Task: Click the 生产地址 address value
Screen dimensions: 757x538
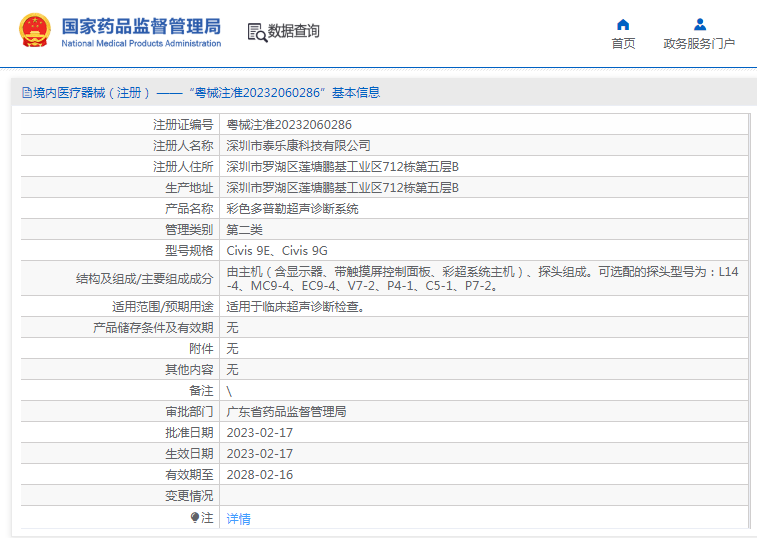Action: coord(342,187)
